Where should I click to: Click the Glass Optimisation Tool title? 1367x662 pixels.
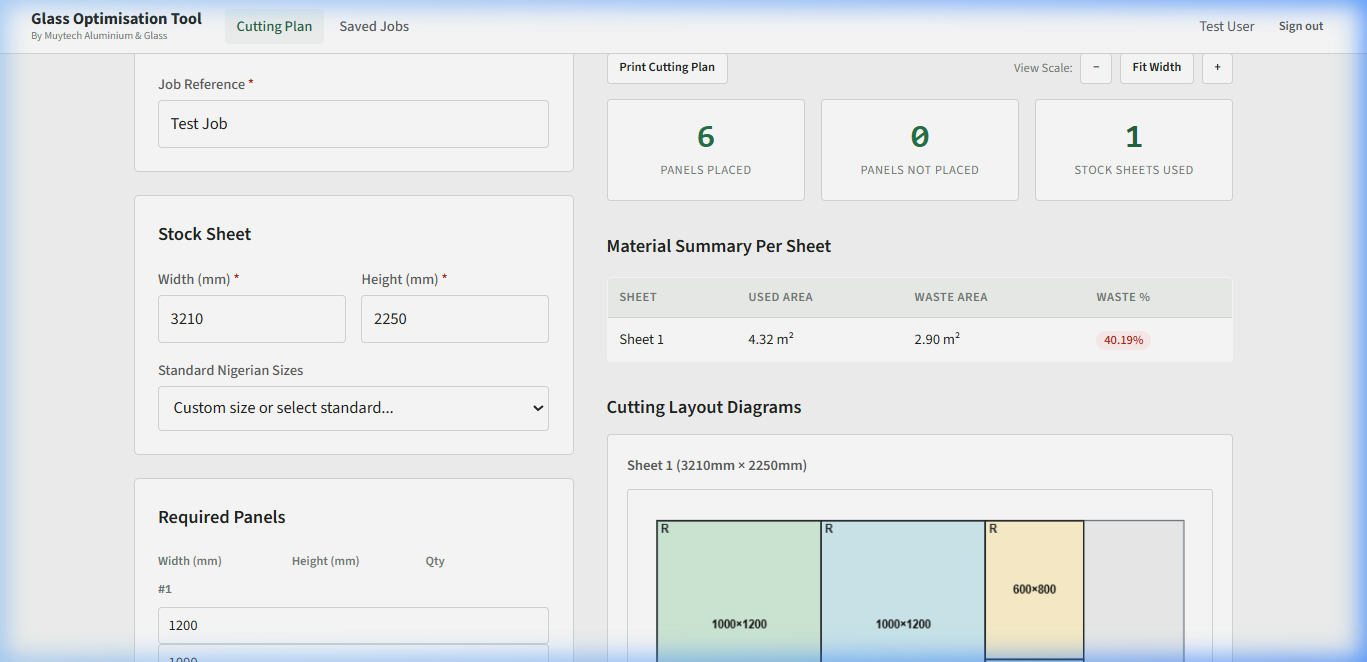pos(116,19)
